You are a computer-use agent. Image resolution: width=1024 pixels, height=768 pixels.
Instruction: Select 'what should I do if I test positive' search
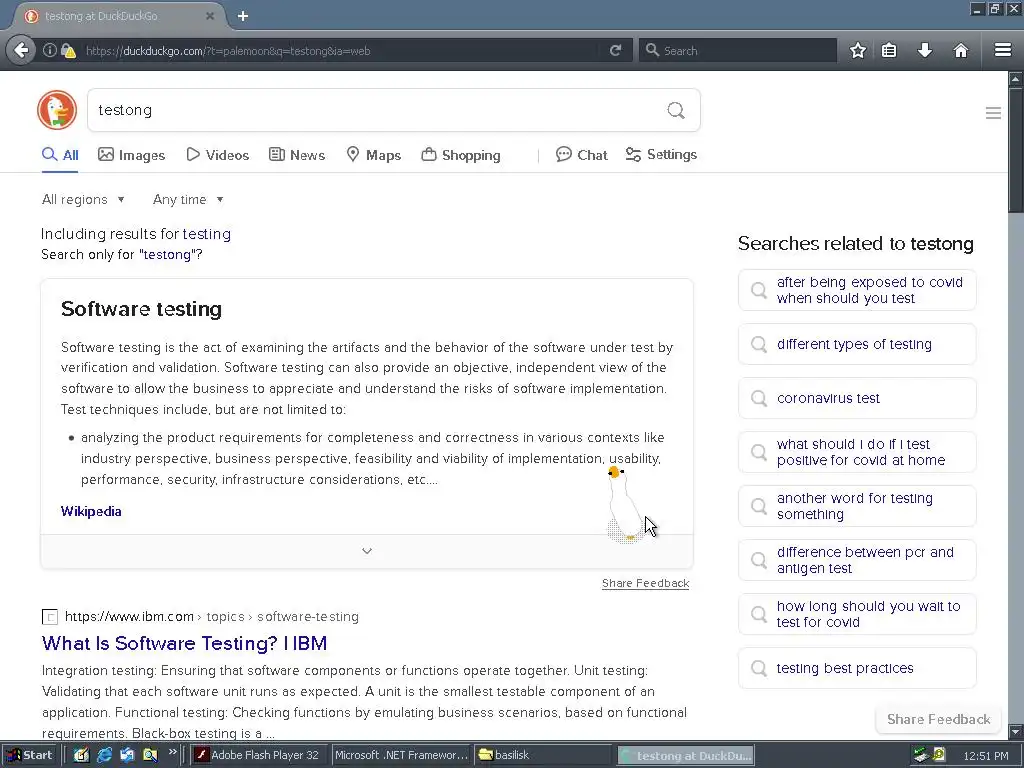click(857, 452)
